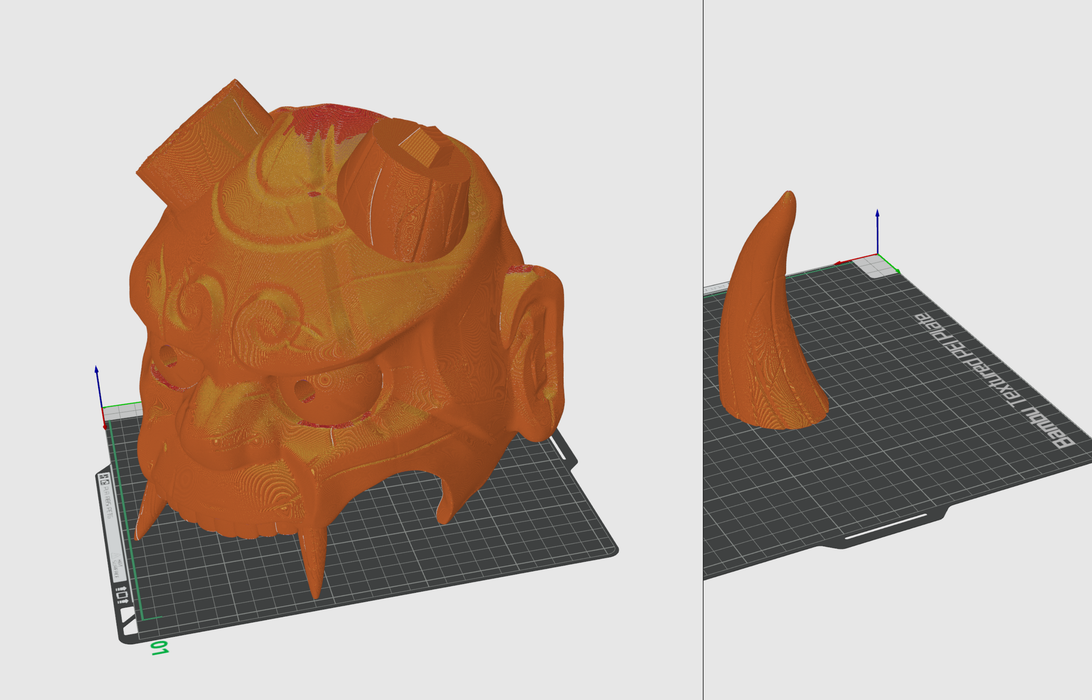The height and width of the screenshot is (700, 1092).
Task: Click the small square peg inside horn socket
Action: (426, 150)
